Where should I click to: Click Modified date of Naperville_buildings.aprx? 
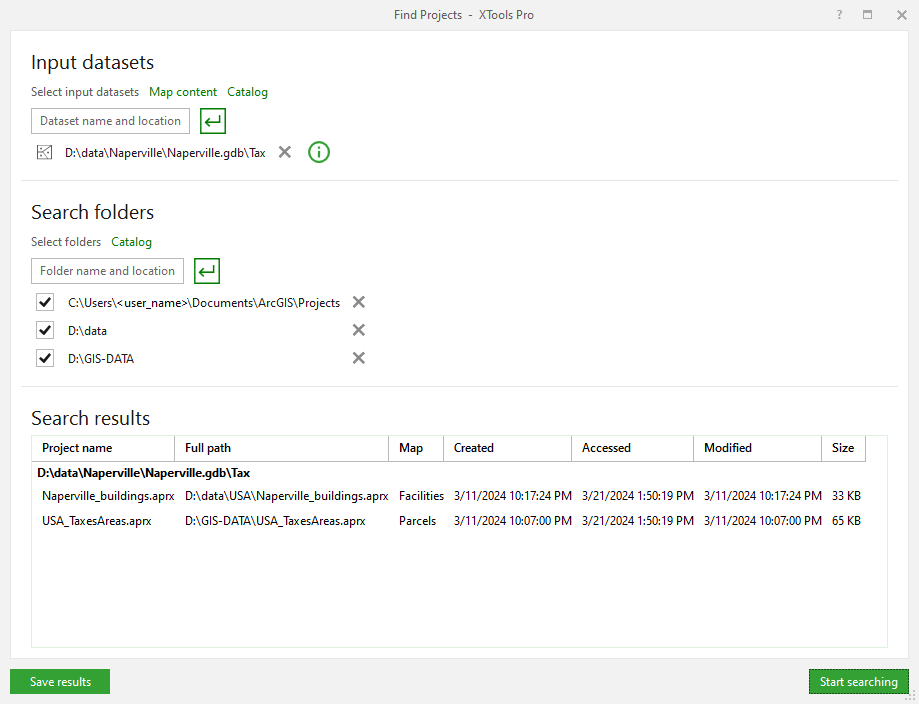763,496
